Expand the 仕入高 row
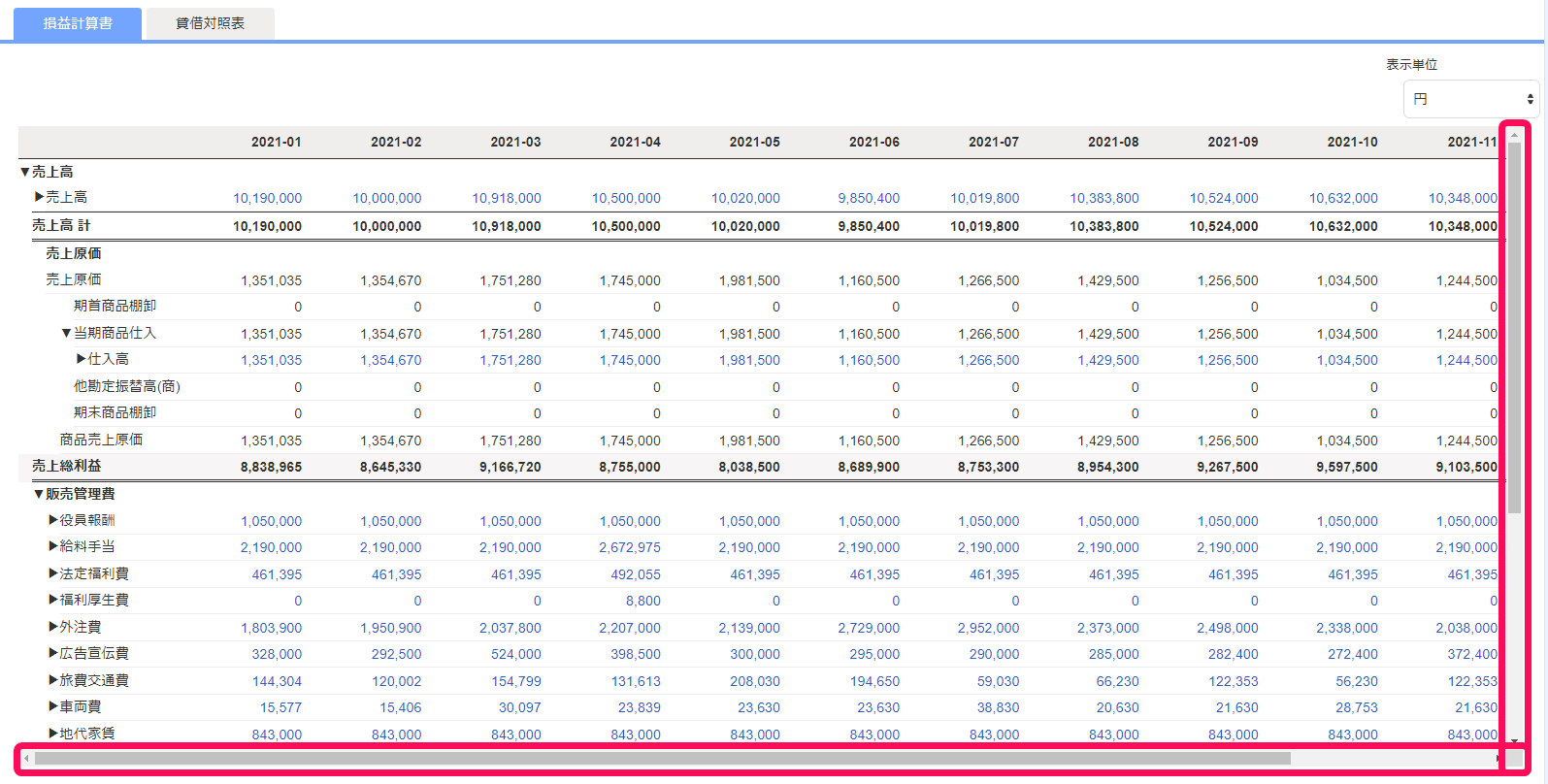This screenshot has height=784, width=1548. click(x=82, y=359)
